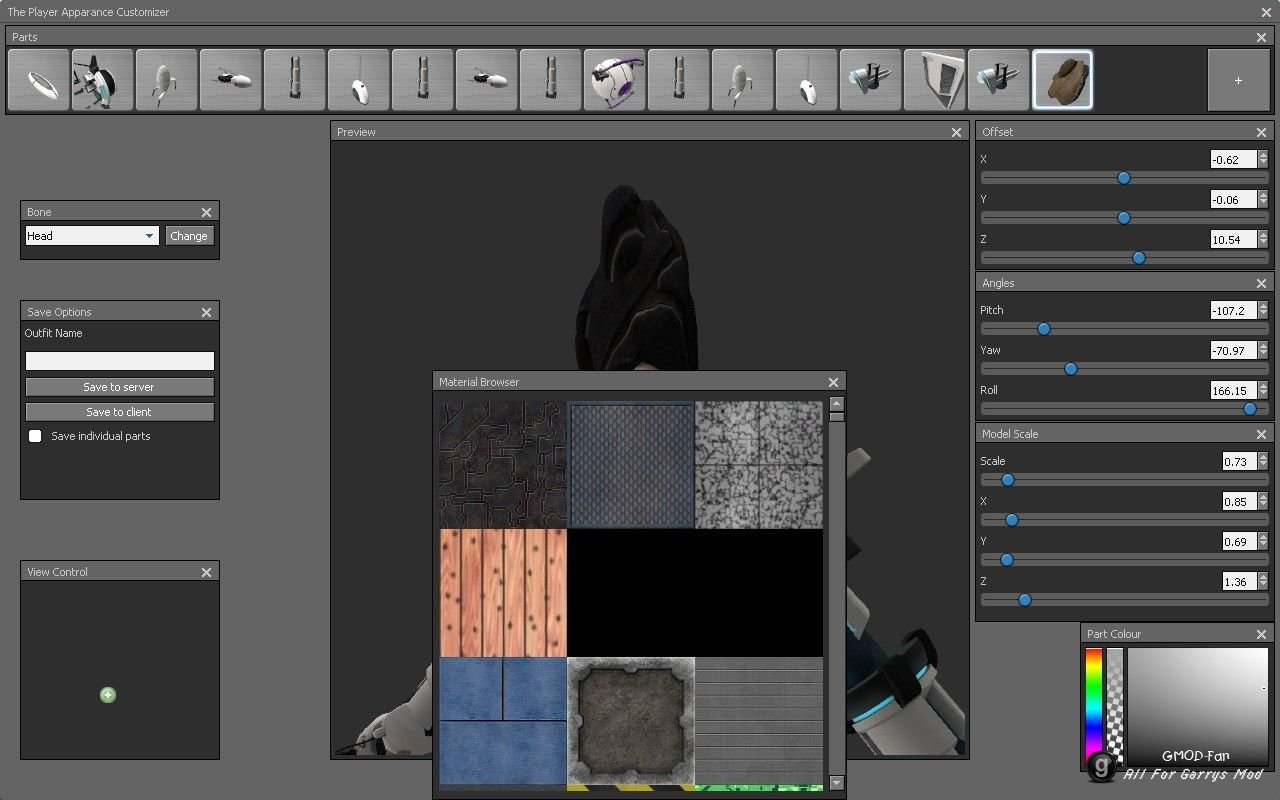Click the Pitch slider handle
Screen dimensions: 1280x800
point(1044,329)
